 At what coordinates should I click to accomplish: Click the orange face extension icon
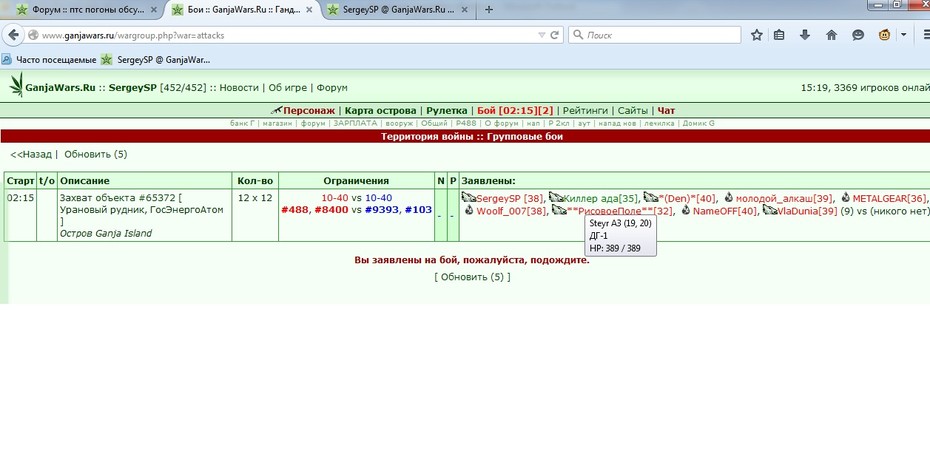[x=884, y=35]
